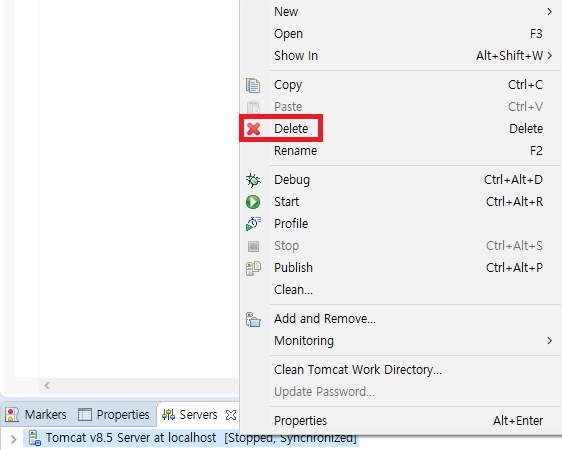Click the F2 shortcut text
Image resolution: width=562 pixels, height=450 pixels.
(x=536, y=151)
